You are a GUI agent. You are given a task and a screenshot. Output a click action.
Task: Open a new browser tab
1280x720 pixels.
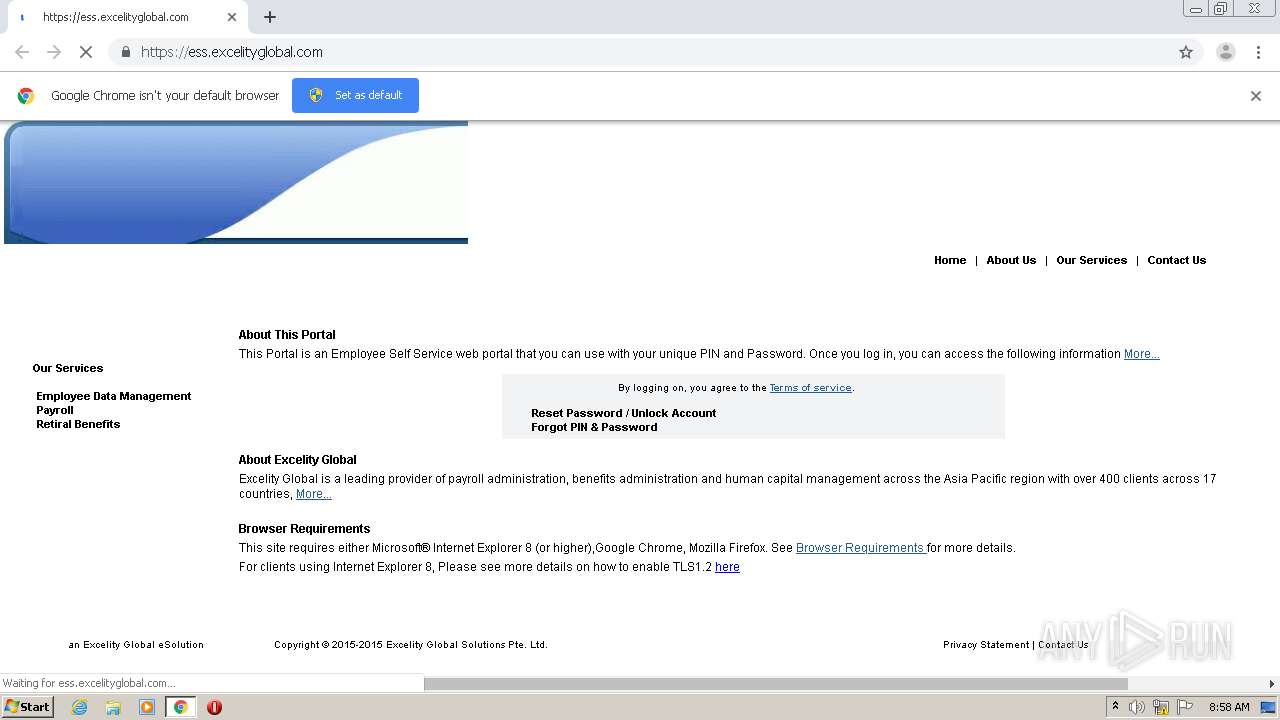pos(270,17)
